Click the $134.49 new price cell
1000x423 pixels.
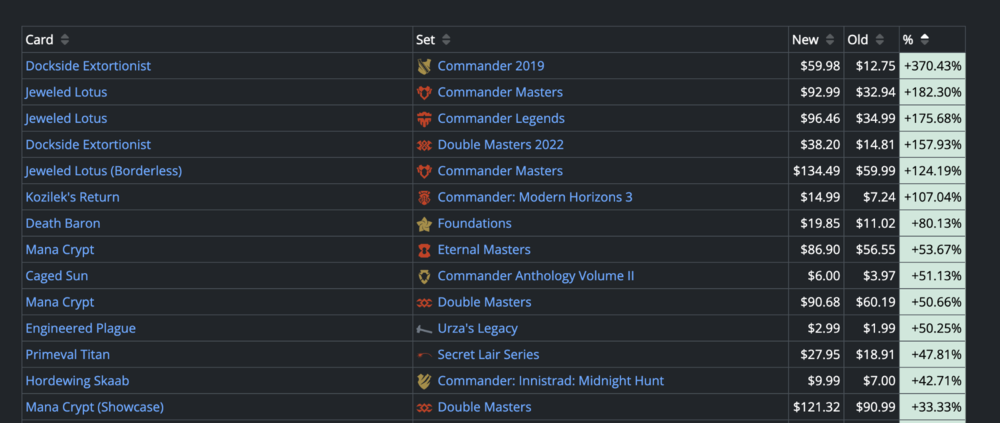[816, 171]
